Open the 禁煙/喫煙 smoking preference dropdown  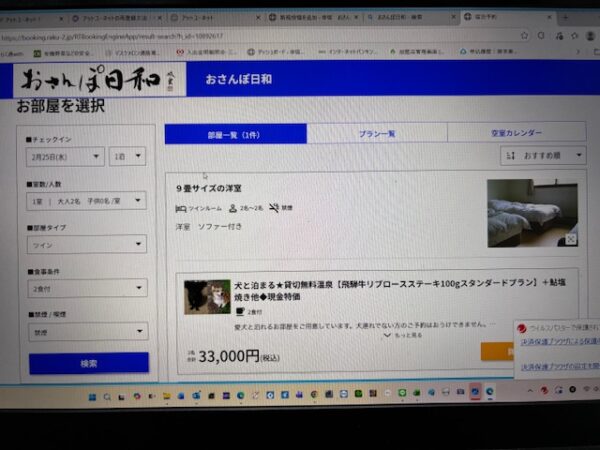(x=88, y=332)
